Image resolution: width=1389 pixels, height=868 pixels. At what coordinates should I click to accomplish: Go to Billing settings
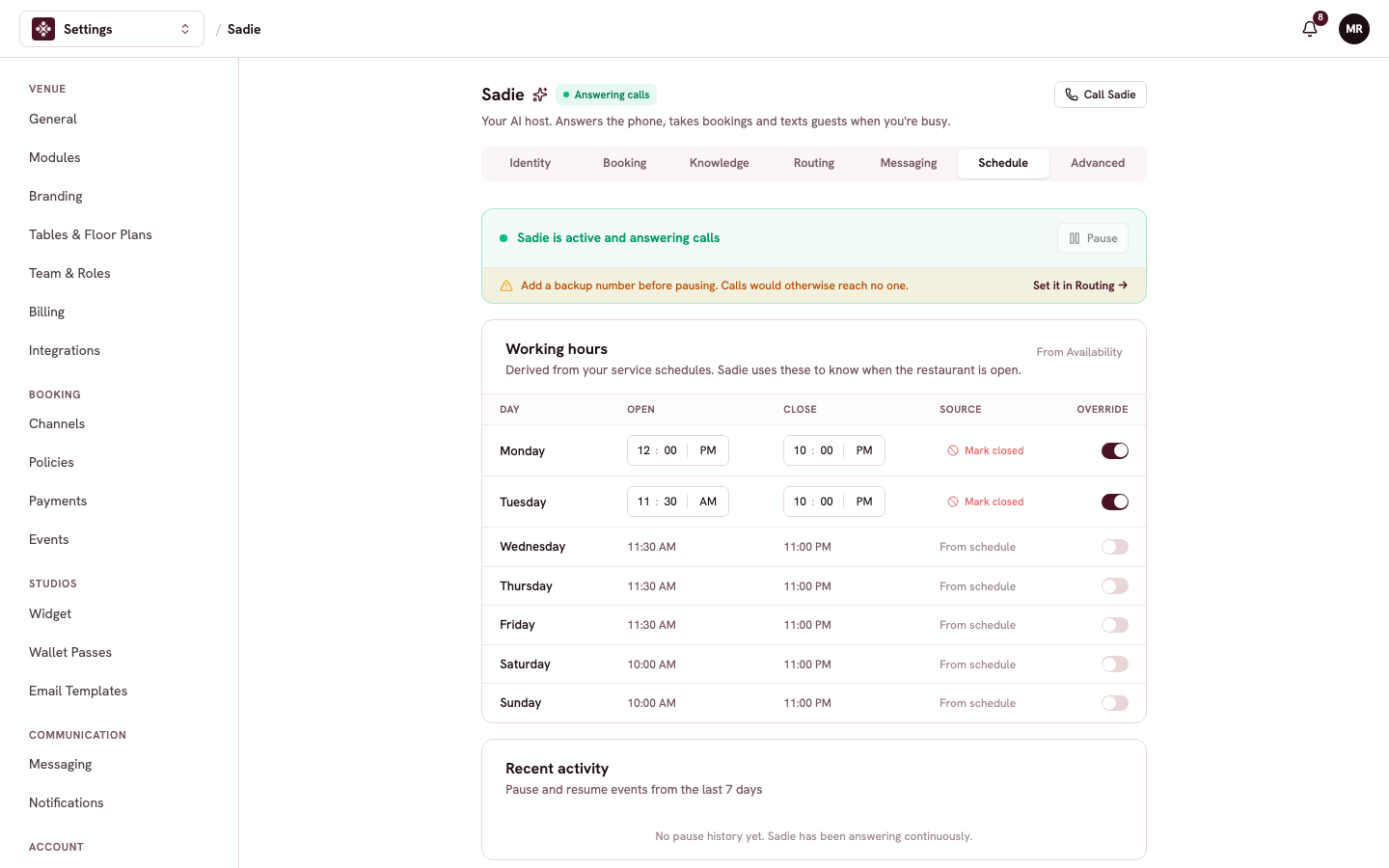[x=46, y=312]
